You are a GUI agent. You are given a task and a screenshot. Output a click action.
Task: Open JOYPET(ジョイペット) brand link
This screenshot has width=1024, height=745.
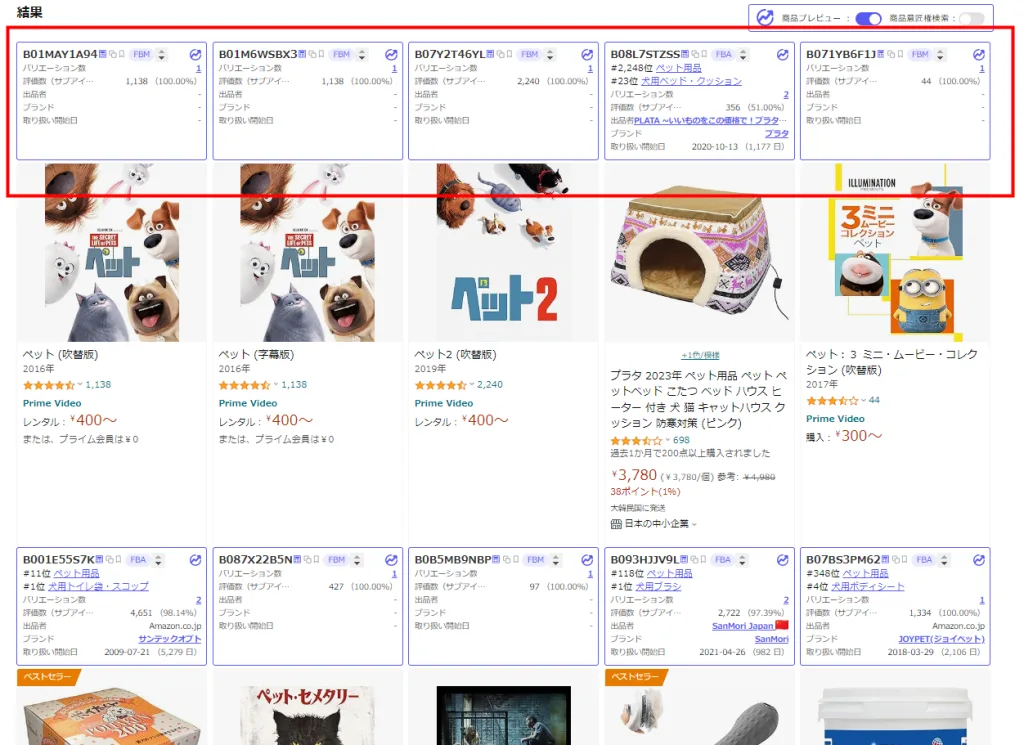[941, 639]
